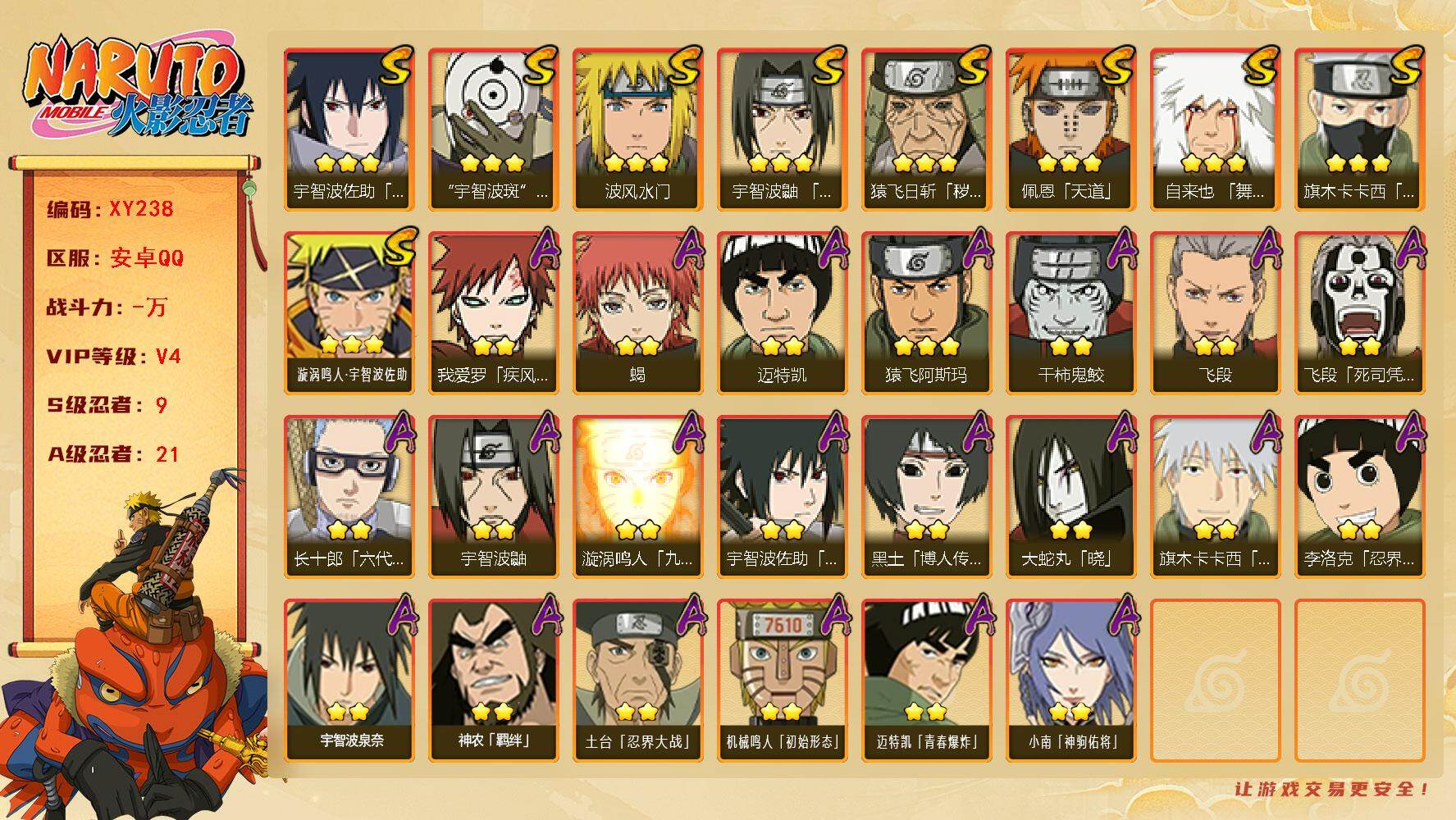Screen dimensions: 1456x820
Task: Choose the 小南「神驹佑将」 card
Action: tap(1070, 680)
